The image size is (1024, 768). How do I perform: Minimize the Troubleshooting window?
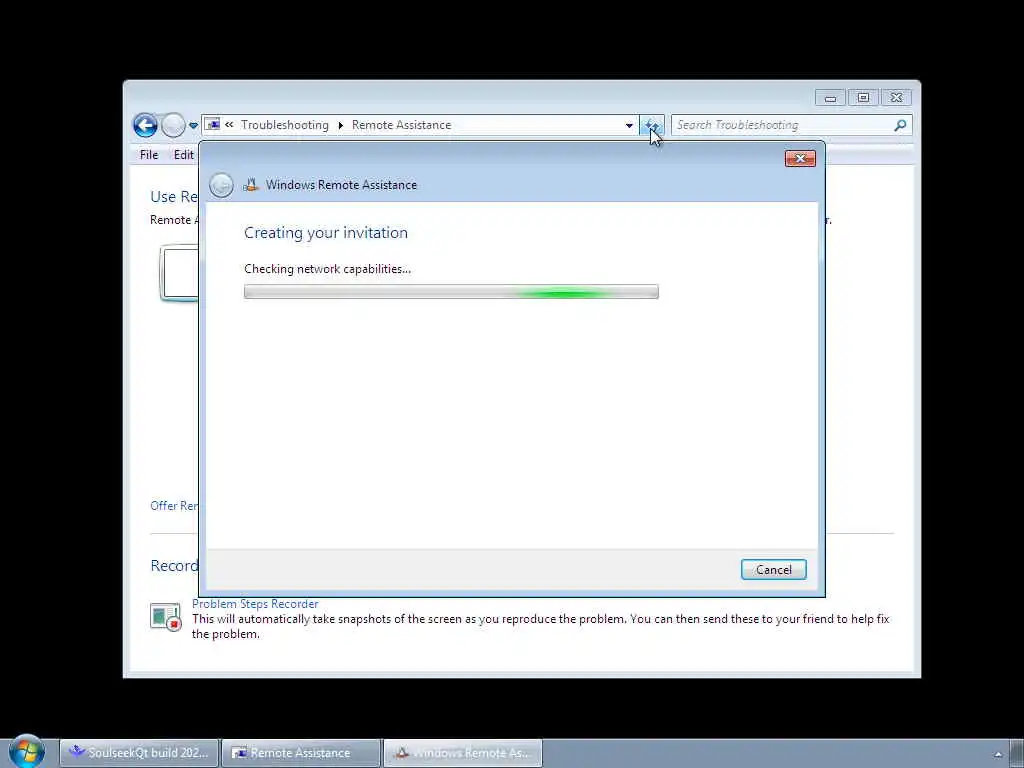coord(830,98)
